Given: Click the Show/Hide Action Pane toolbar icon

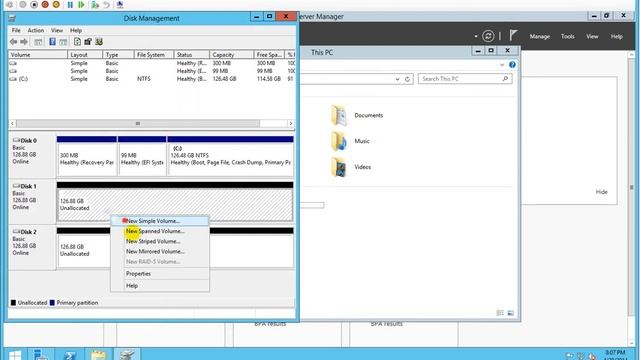Looking at the screenshot, I should (x=63, y=42).
